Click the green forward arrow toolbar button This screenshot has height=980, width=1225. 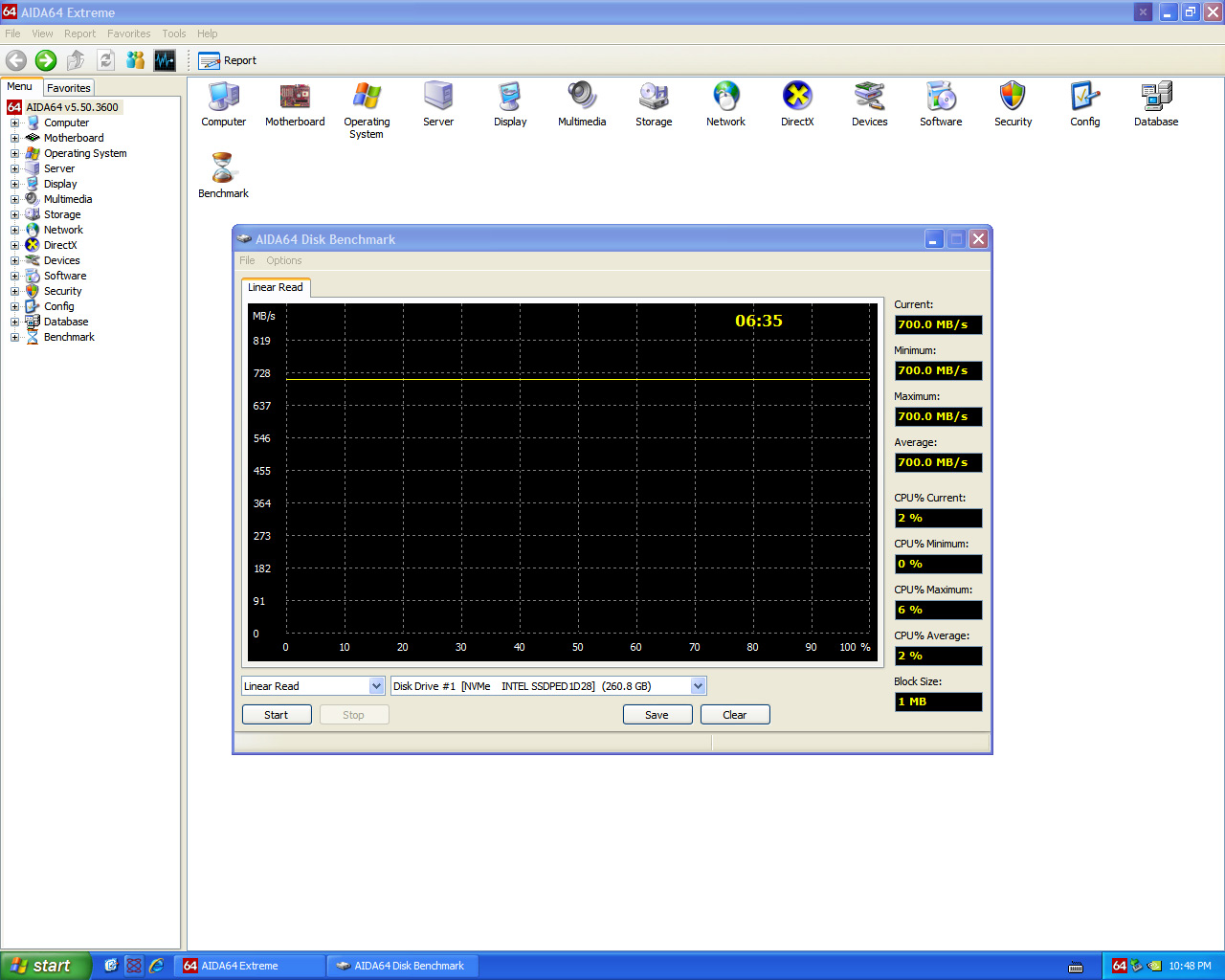pos(46,60)
